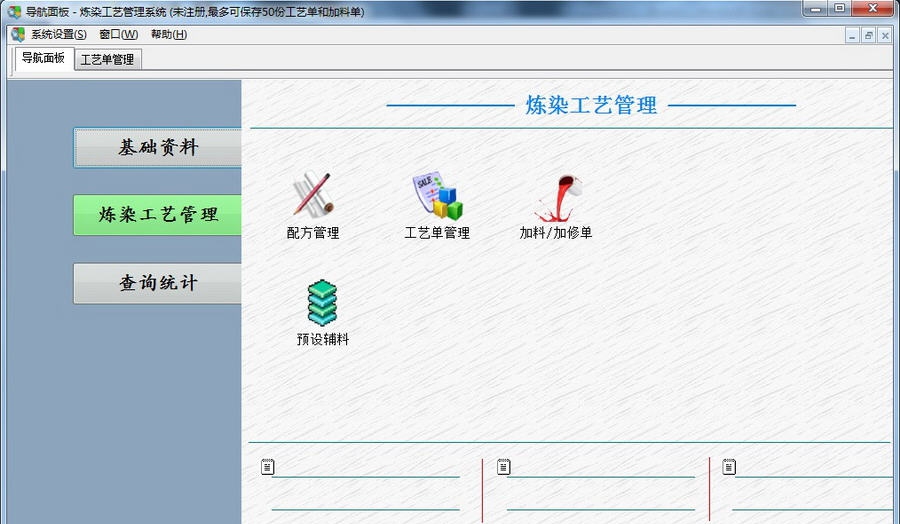The height and width of the screenshot is (524, 900).
Task: Close the inner MDI child window
Action: click(x=885, y=36)
